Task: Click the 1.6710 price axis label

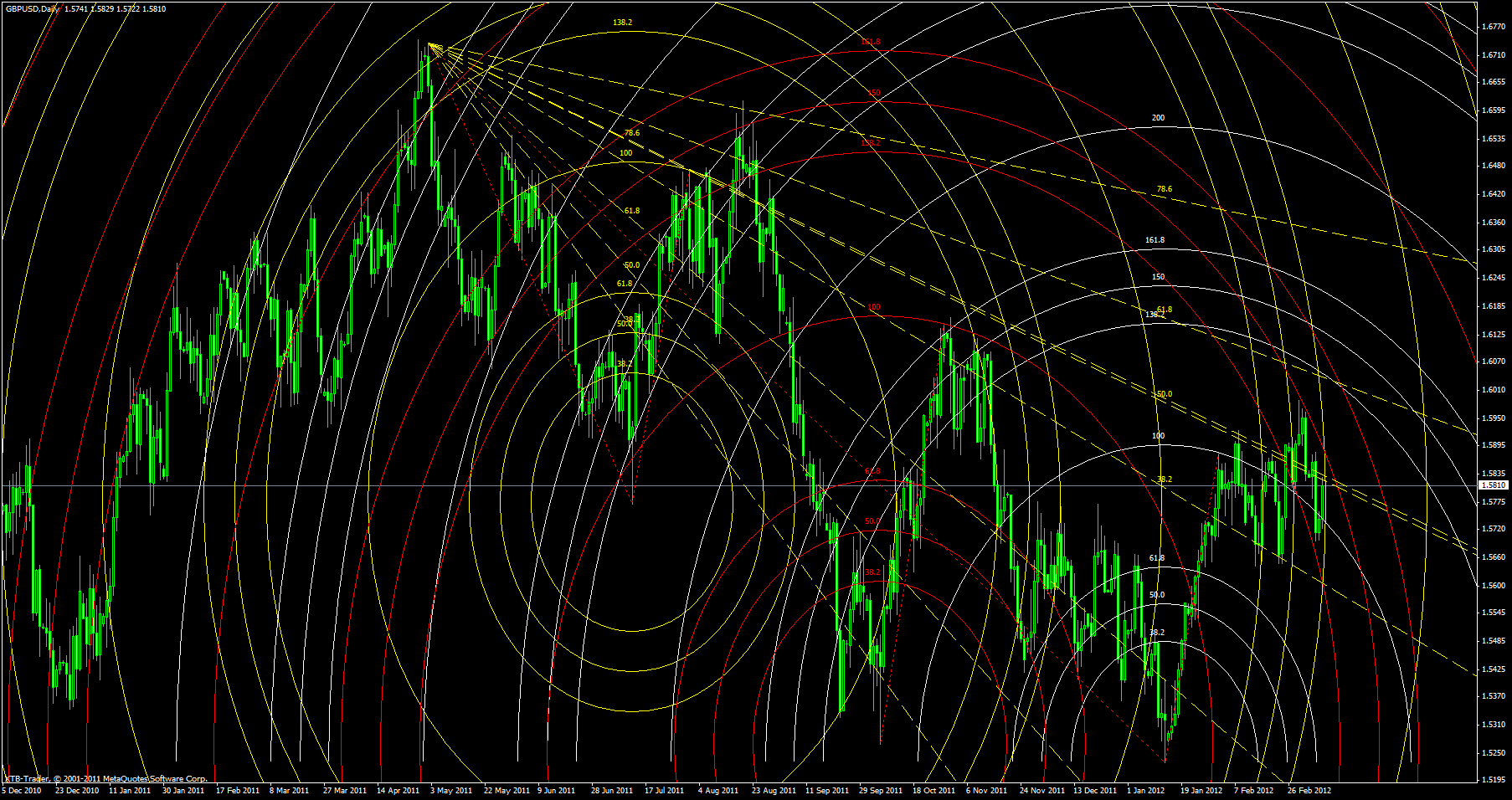Action: point(1493,54)
